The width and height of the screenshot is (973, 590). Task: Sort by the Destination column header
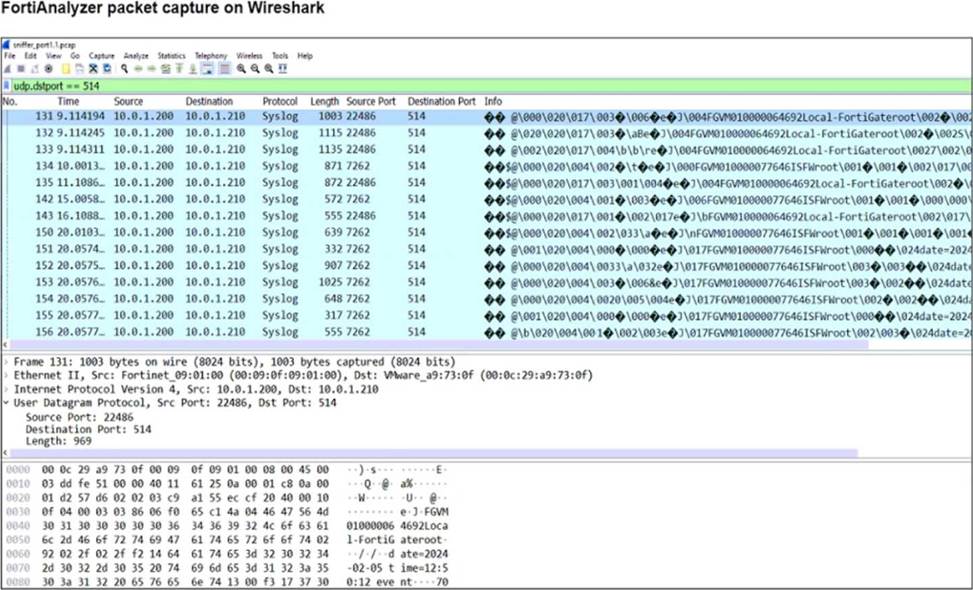209,101
